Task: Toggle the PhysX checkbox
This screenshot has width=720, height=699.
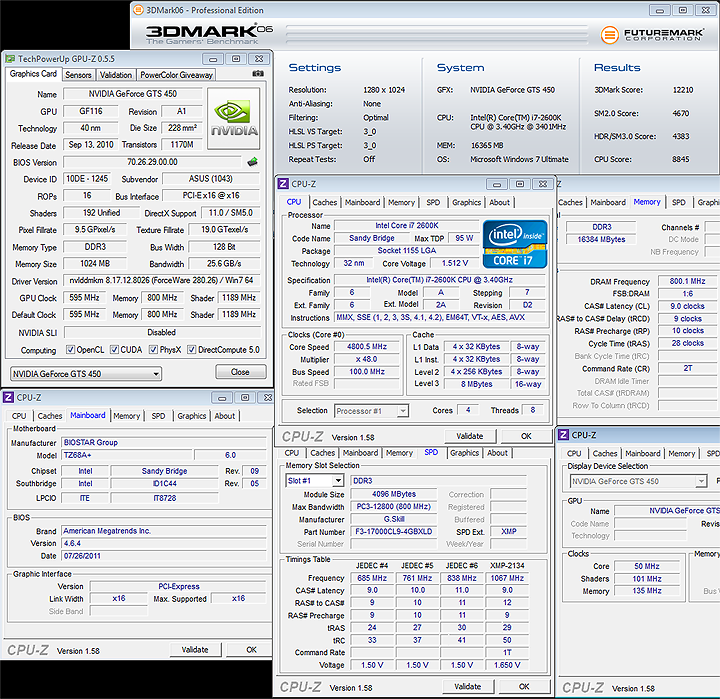Action: pyautogui.click(x=153, y=350)
